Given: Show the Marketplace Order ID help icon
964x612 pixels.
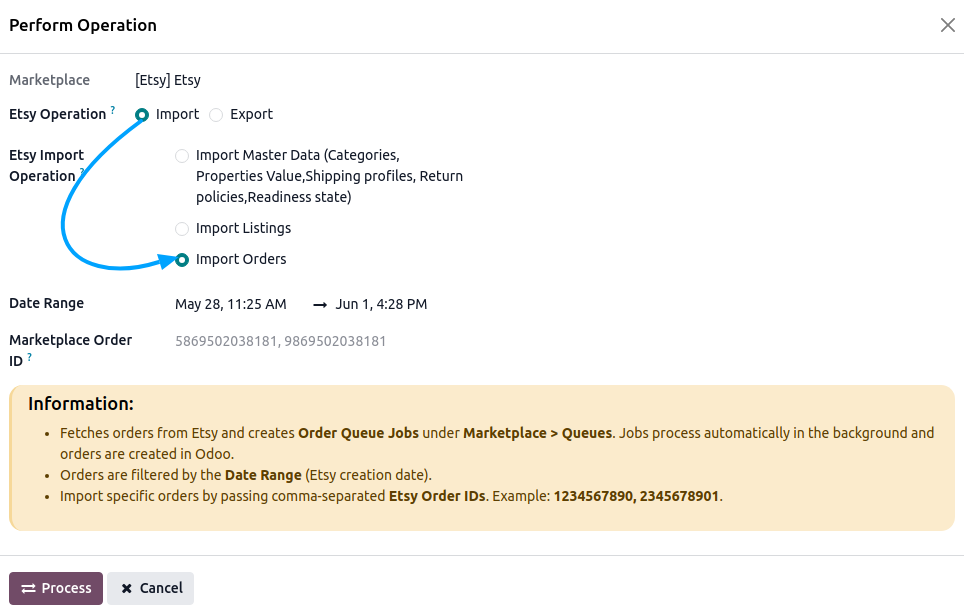Looking at the screenshot, I should [x=30, y=357].
